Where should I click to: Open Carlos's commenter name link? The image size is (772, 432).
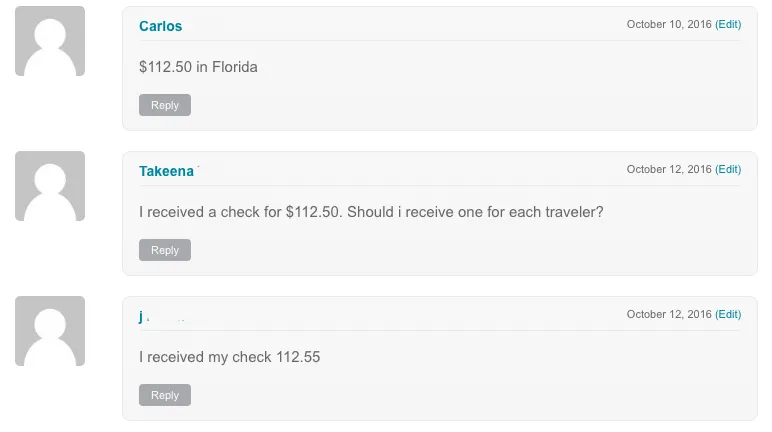(x=160, y=26)
